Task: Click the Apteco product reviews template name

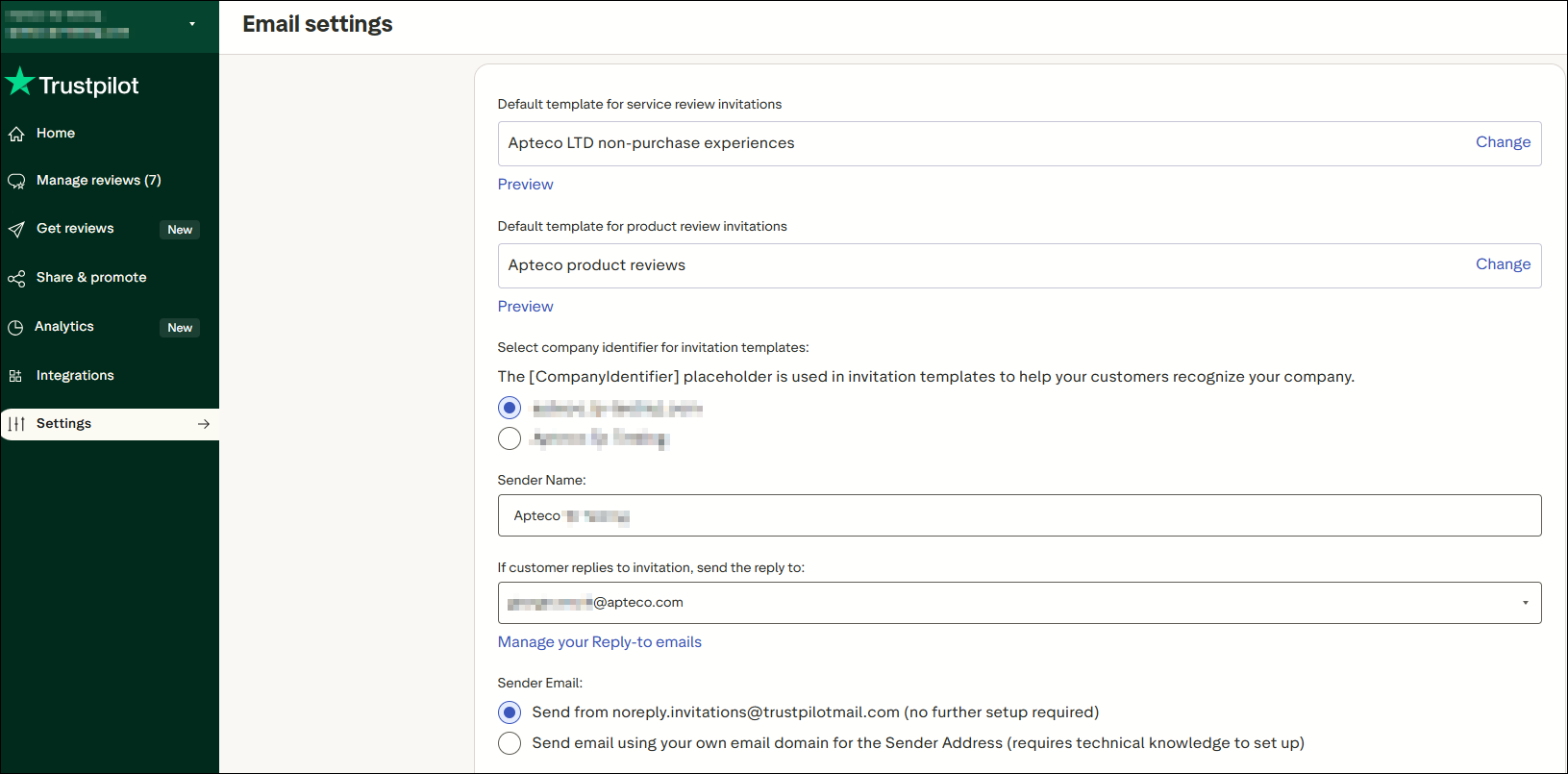Action: click(596, 265)
